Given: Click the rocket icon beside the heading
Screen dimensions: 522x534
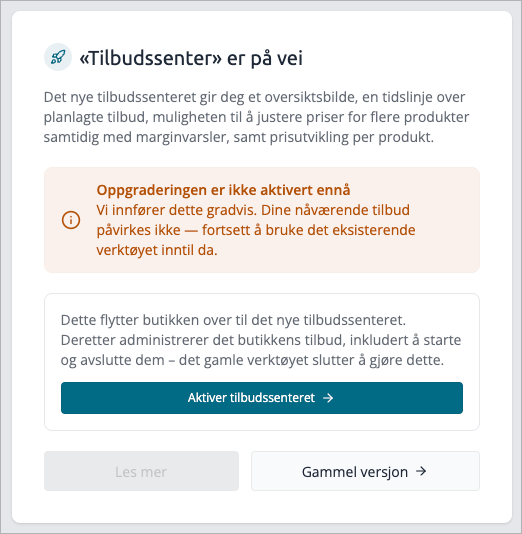Looking at the screenshot, I should [x=58, y=57].
